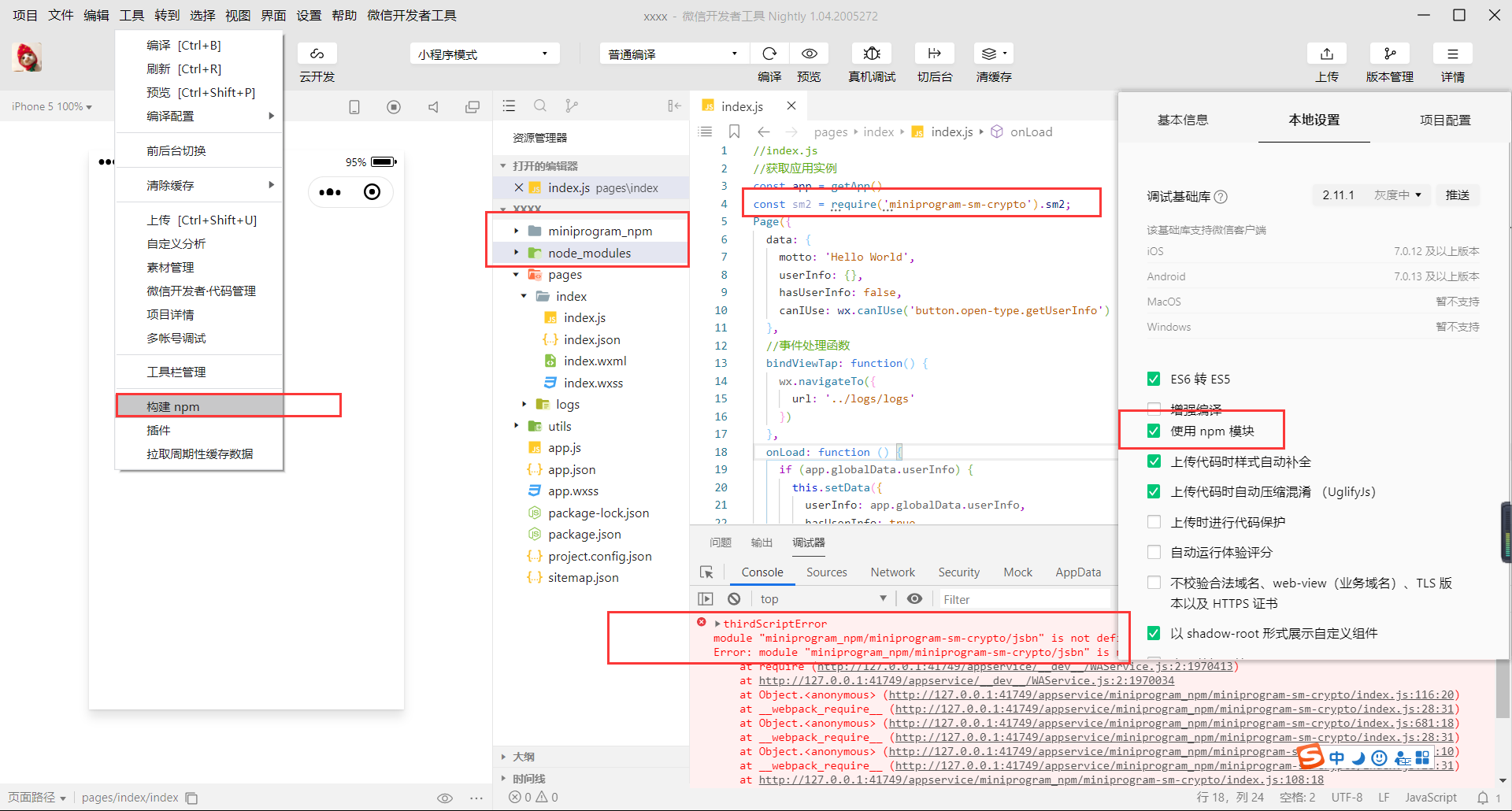Switch to the 基本信息 tab
Image resolution: width=1512 pixels, height=811 pixels.
(1183, 120)
